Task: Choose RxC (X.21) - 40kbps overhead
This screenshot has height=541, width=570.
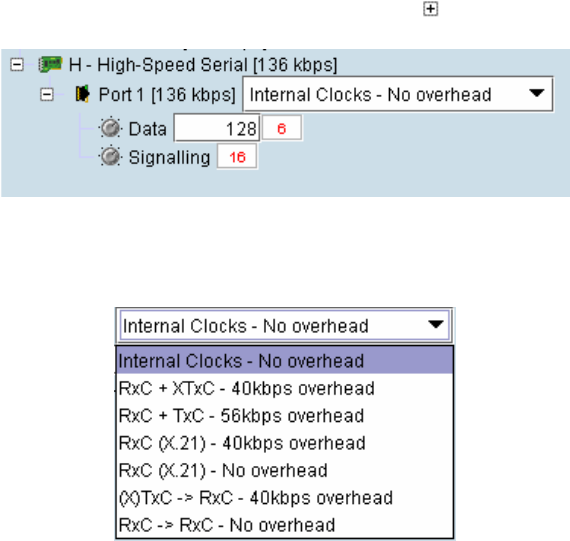Action: tap(285, 442)
